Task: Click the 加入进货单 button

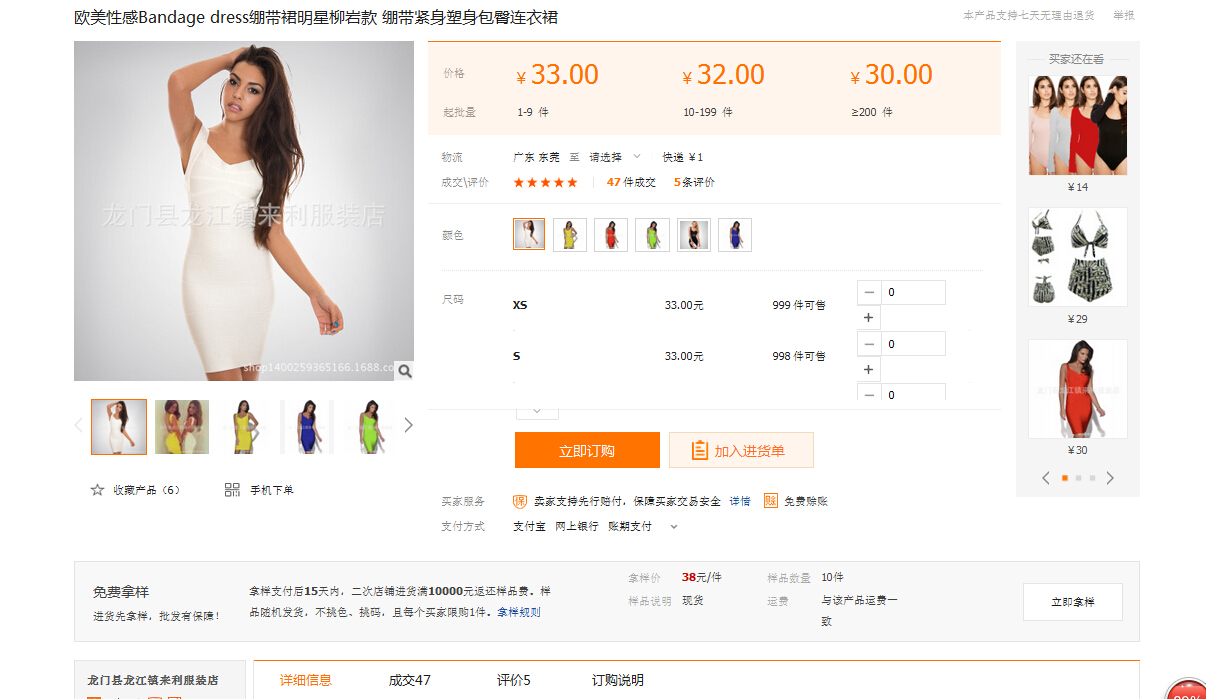Action: tap(741, 450)
